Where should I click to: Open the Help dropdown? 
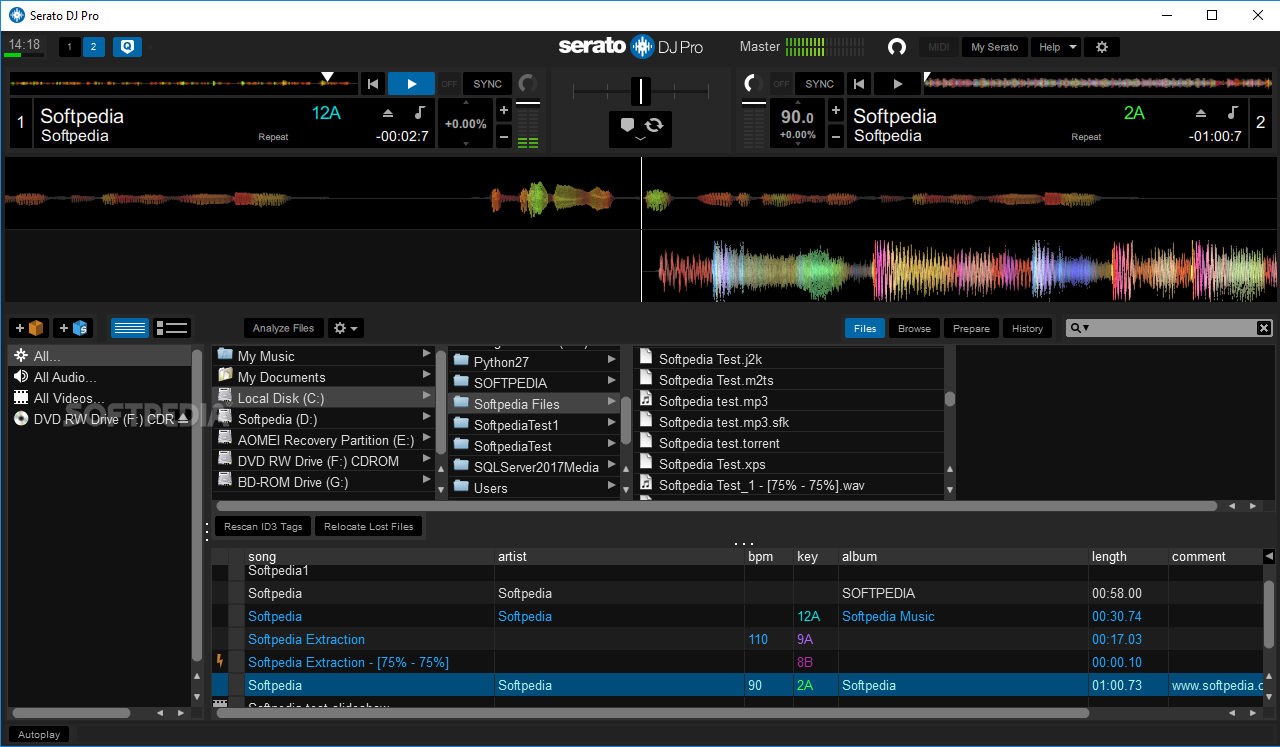pyautogui.click(x=1057, y=47)
